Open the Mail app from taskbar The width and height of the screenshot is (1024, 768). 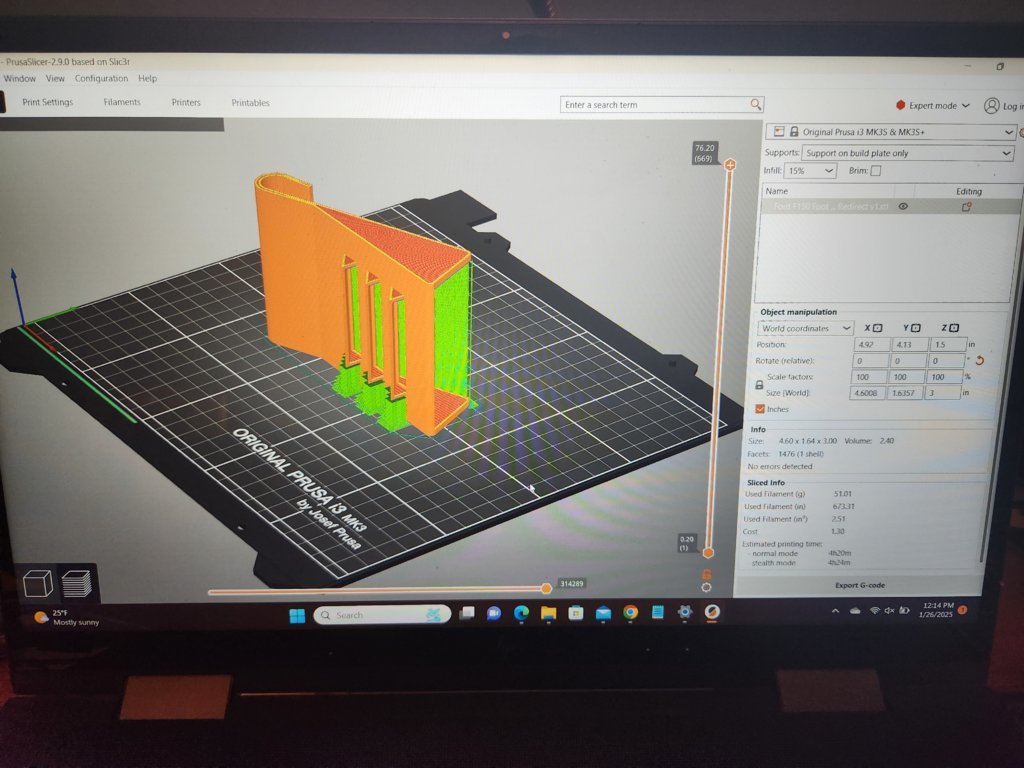tap(603, 613)
